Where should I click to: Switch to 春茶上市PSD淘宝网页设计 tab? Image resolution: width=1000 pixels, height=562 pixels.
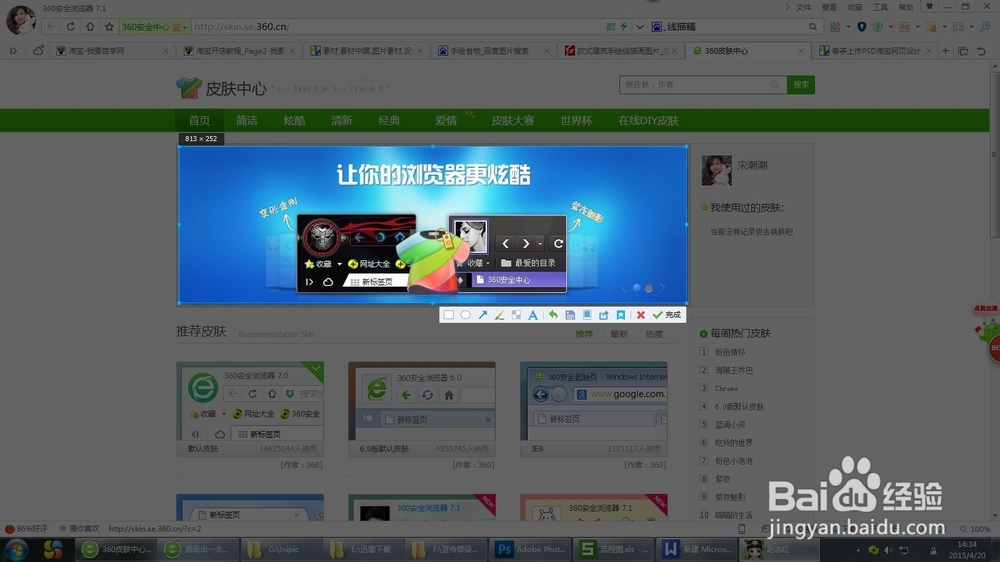875,50
